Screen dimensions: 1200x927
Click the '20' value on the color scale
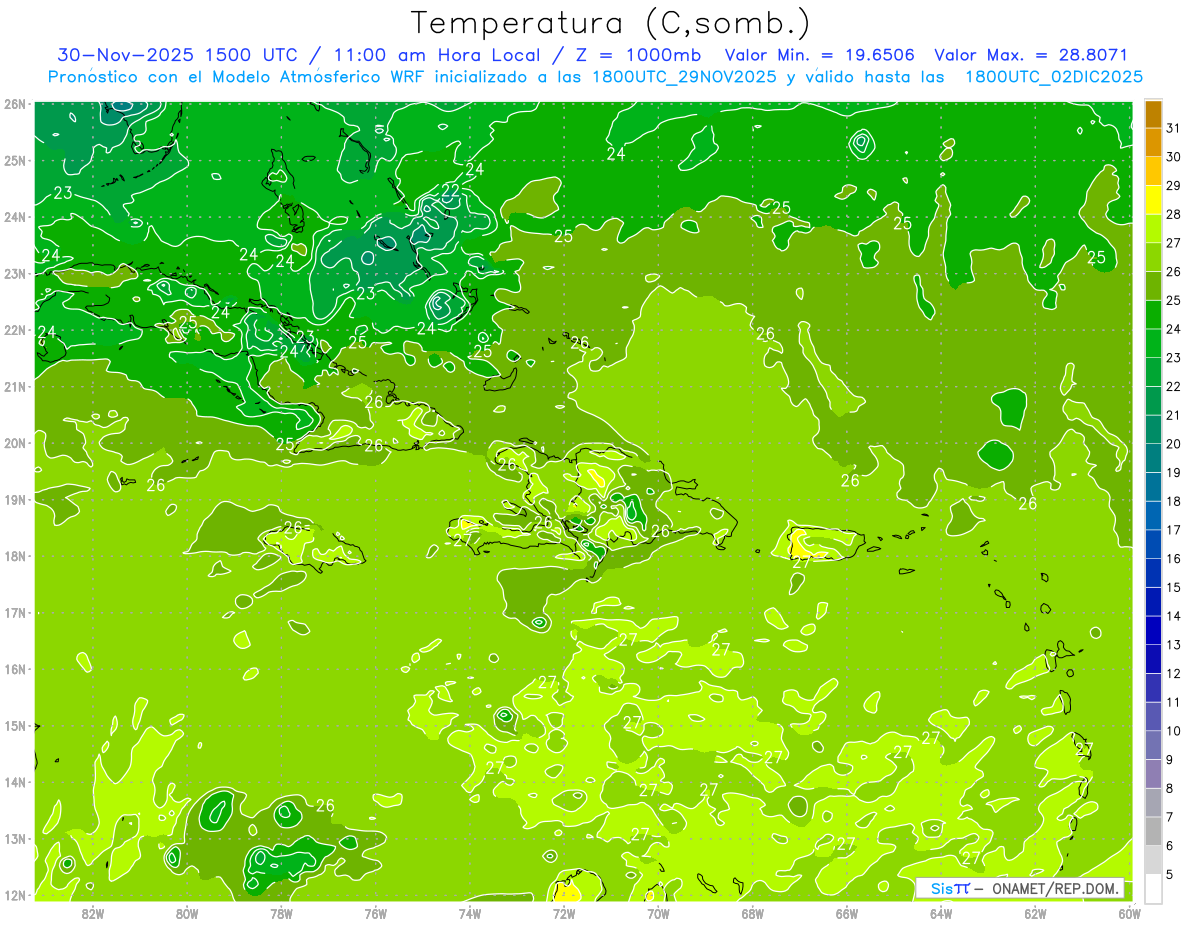[x=1174, y=444]
